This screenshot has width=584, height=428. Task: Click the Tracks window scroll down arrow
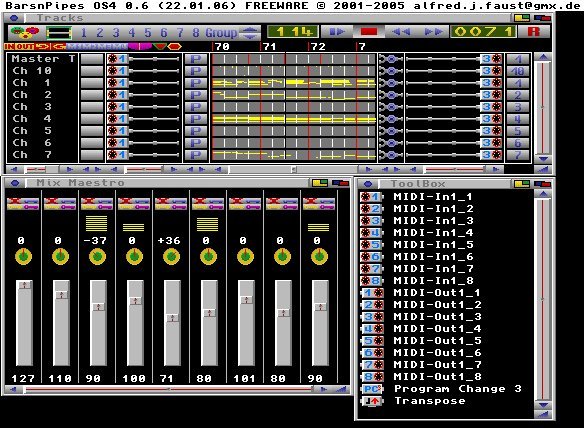click(x=543, y=159)
